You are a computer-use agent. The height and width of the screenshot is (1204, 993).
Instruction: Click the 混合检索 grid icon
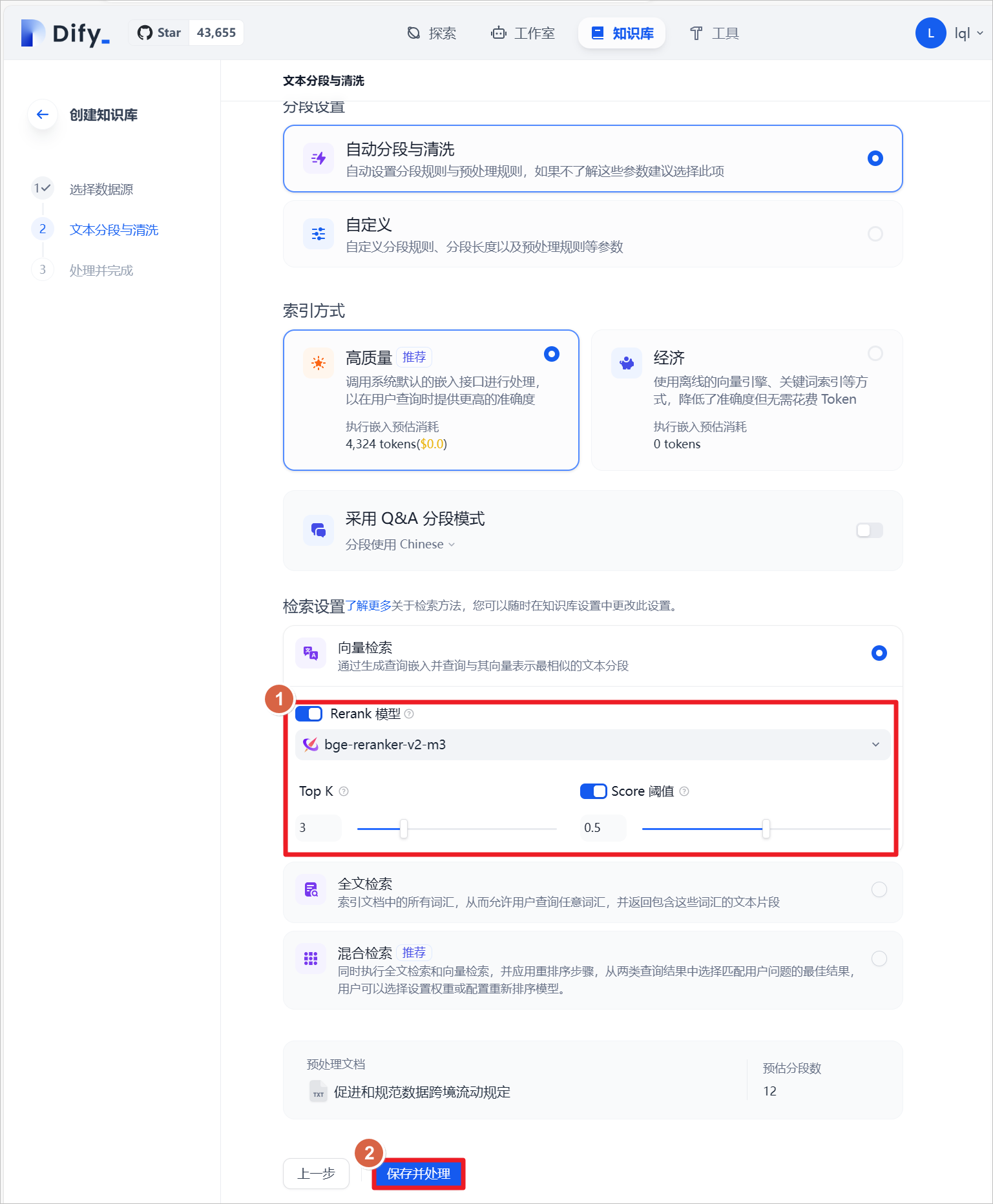coord(311,959)
